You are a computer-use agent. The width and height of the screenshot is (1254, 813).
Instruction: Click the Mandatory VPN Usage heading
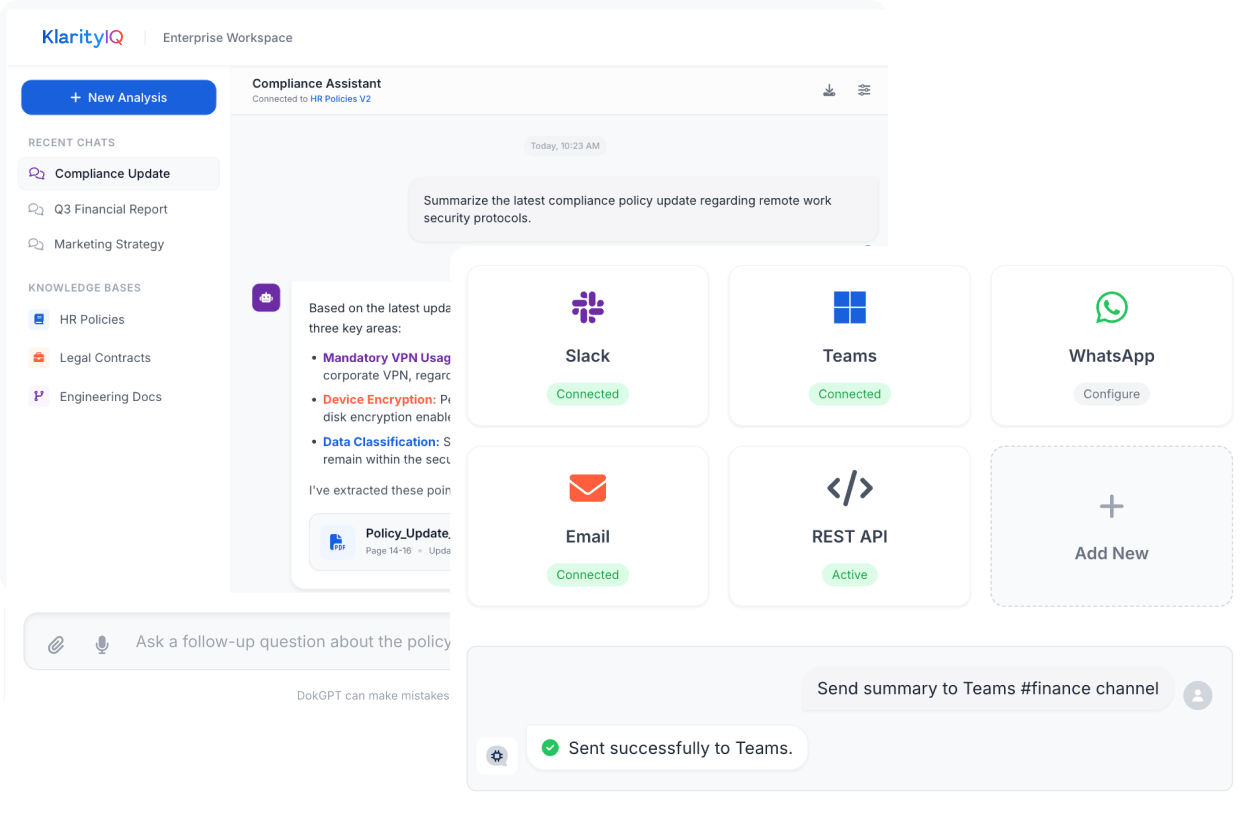coord(387,357)
